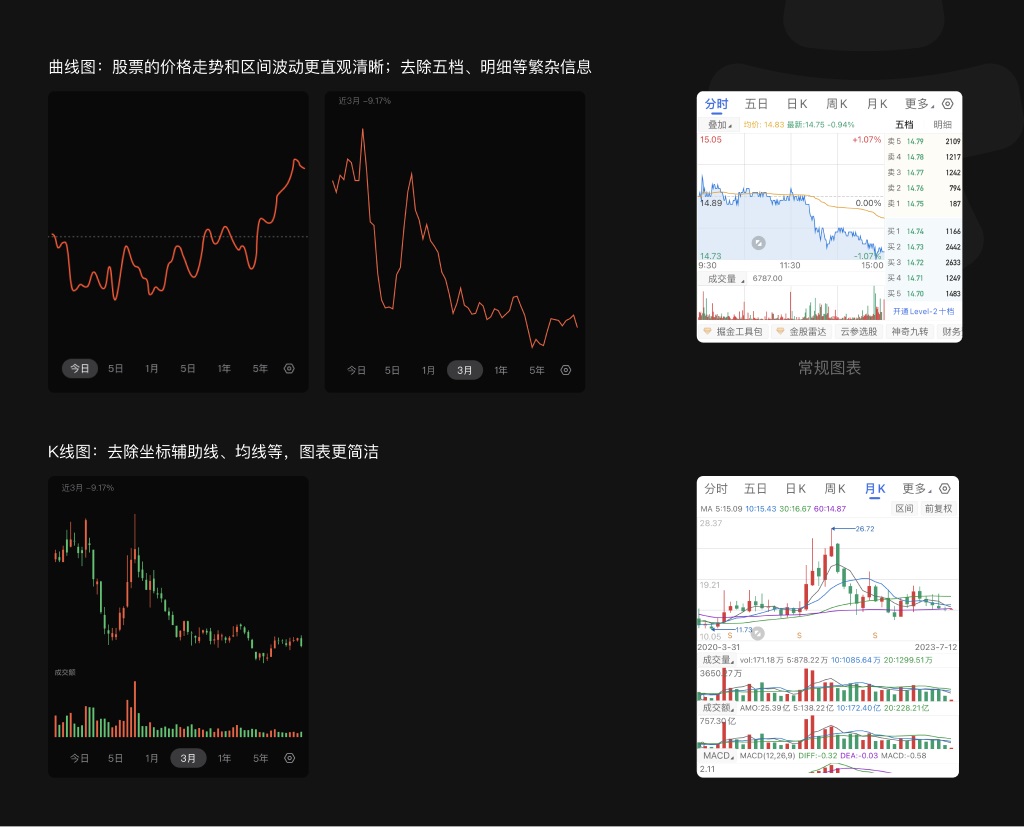Select highlighted 3月 tab in dark candlestick chart
The width and height of the screenshot is (1024, 827).
188,758
